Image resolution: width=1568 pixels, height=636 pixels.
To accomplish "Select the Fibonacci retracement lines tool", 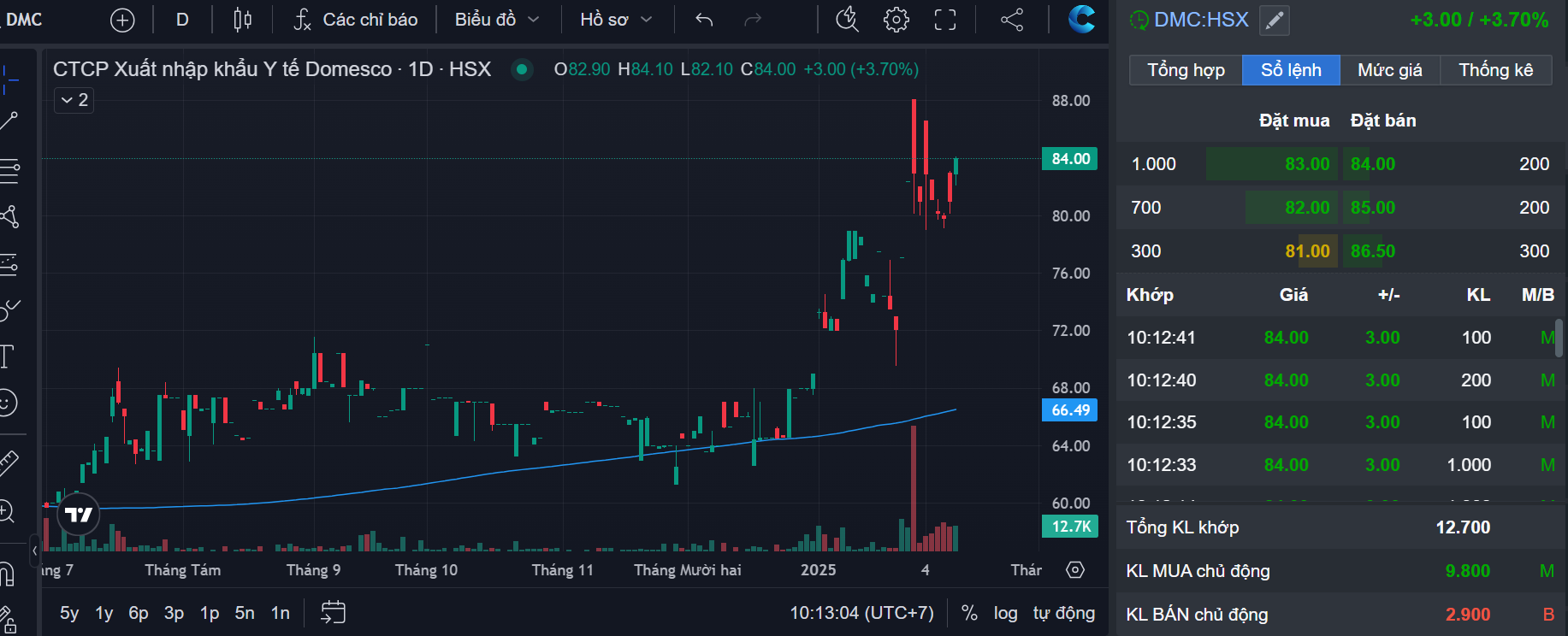I will [9, 170].
